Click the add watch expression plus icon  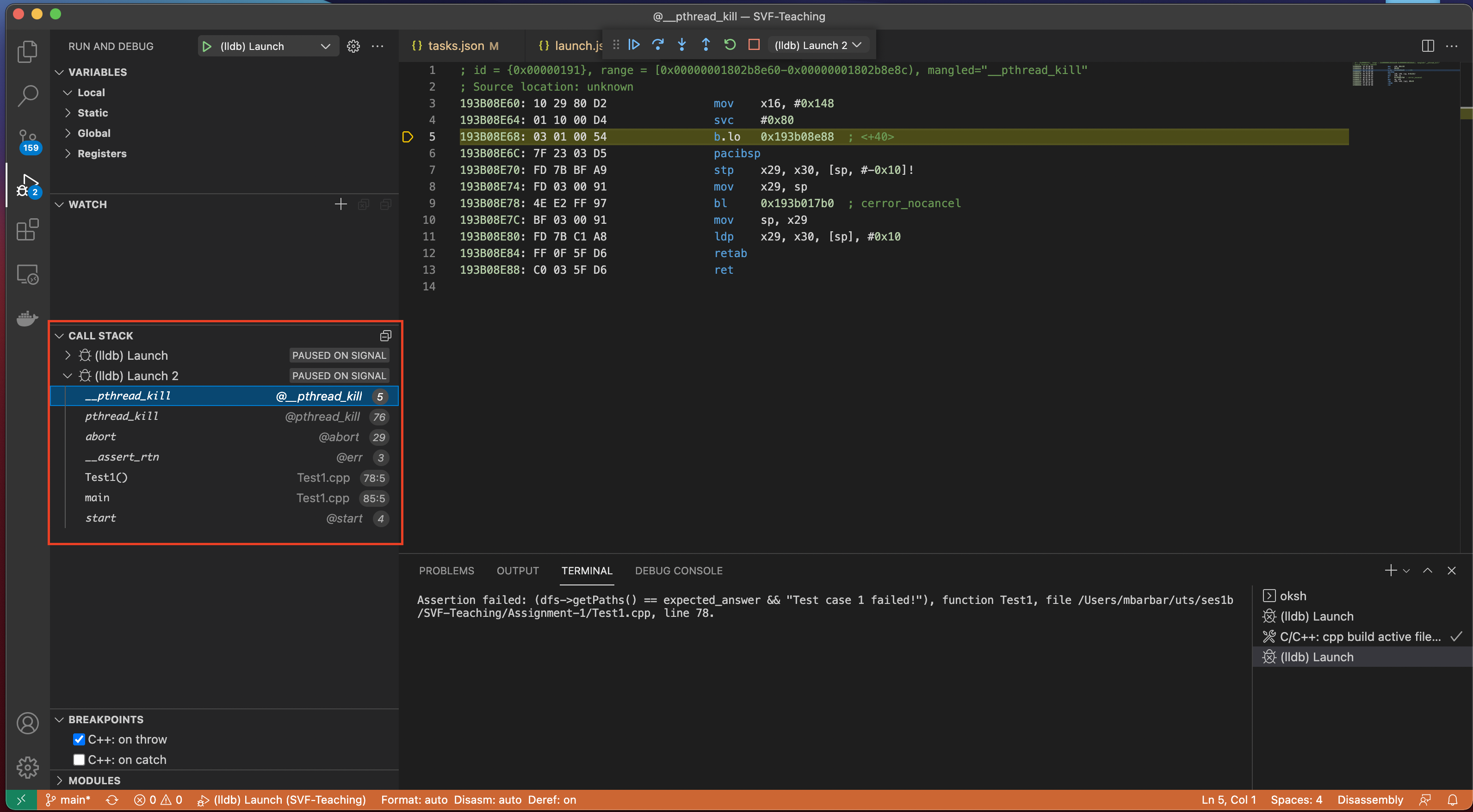click(340, 204)
